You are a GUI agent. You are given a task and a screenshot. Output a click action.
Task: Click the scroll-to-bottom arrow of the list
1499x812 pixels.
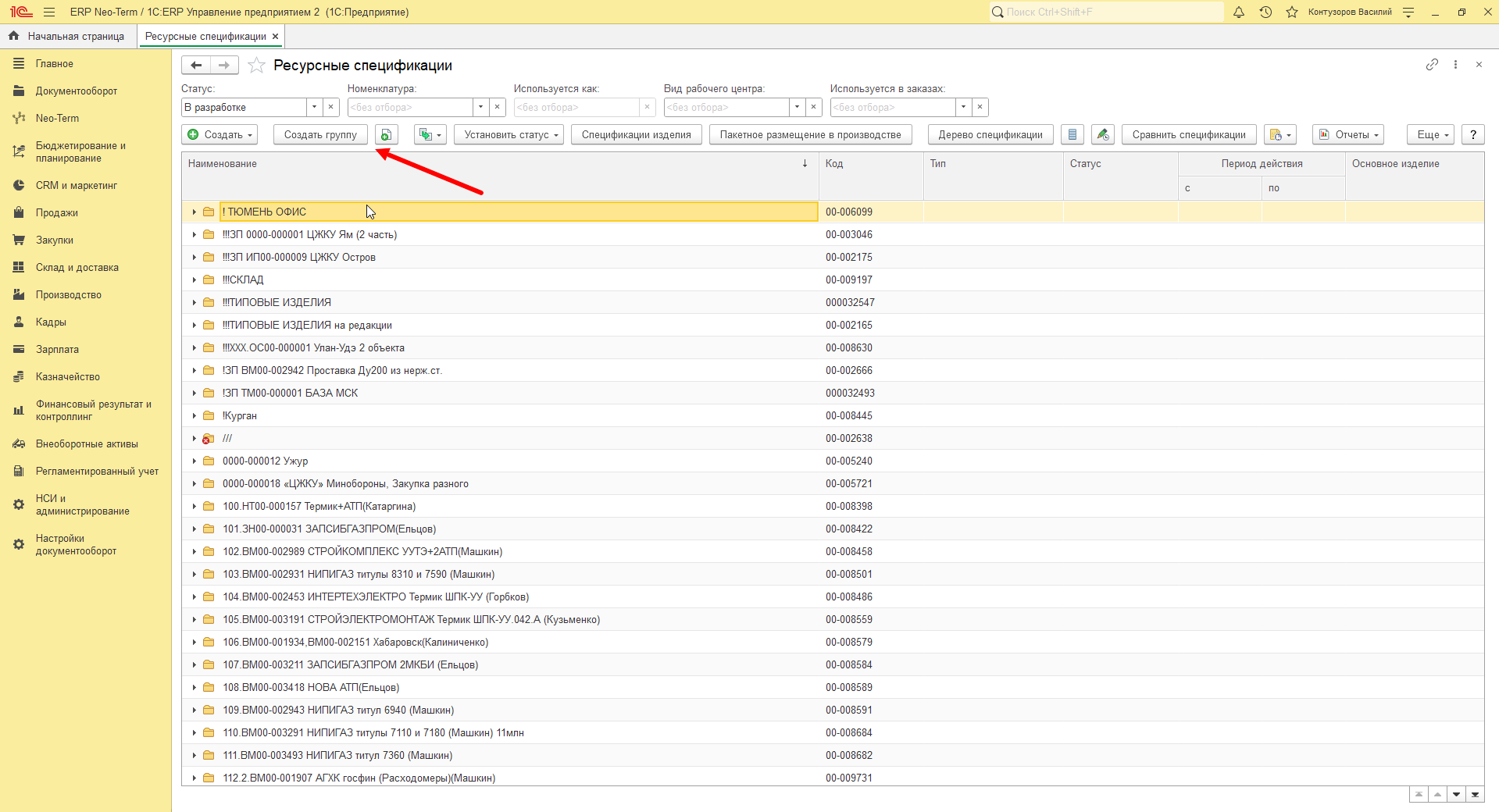[1475, 794]
